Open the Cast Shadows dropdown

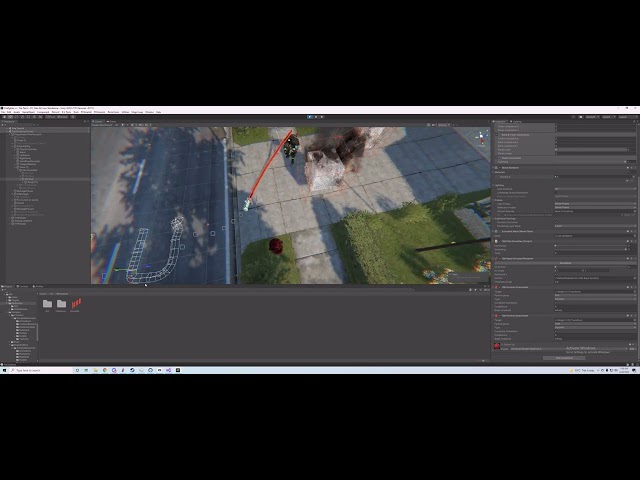click(x=596, y=189)
